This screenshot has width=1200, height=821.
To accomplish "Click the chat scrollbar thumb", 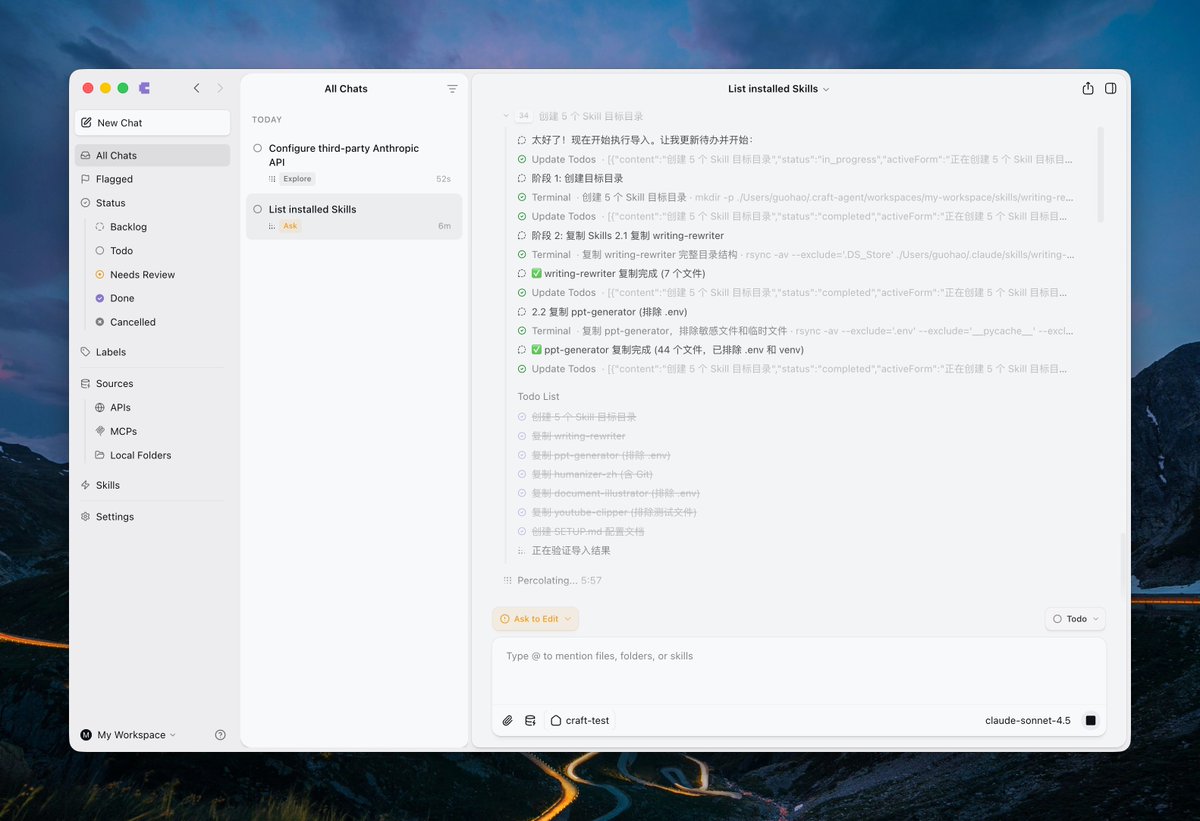I will [x=1100, y=174].
